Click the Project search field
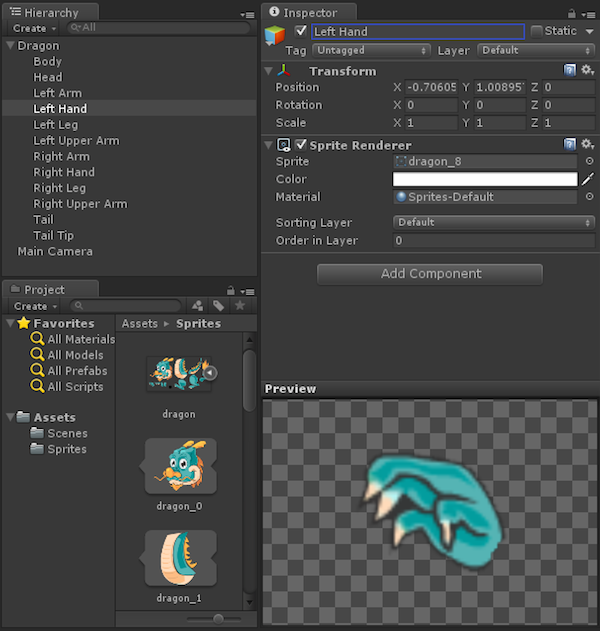This screenshot has height=631, width=600. coord(126,306)
